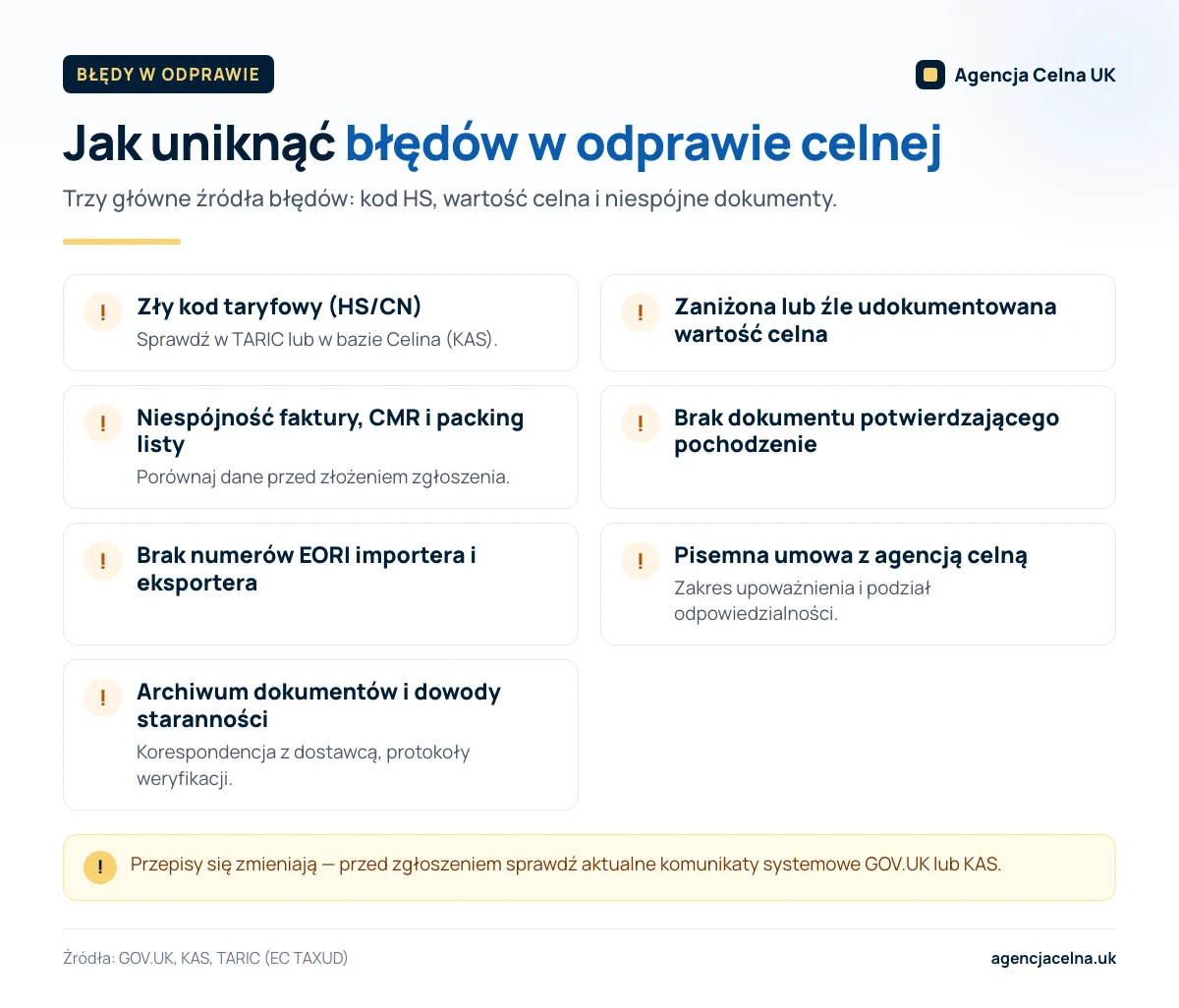Click warning icon beside Pisemna umowa
This screenshot has height=1008, width=1179.
click(x=641, y=562)
